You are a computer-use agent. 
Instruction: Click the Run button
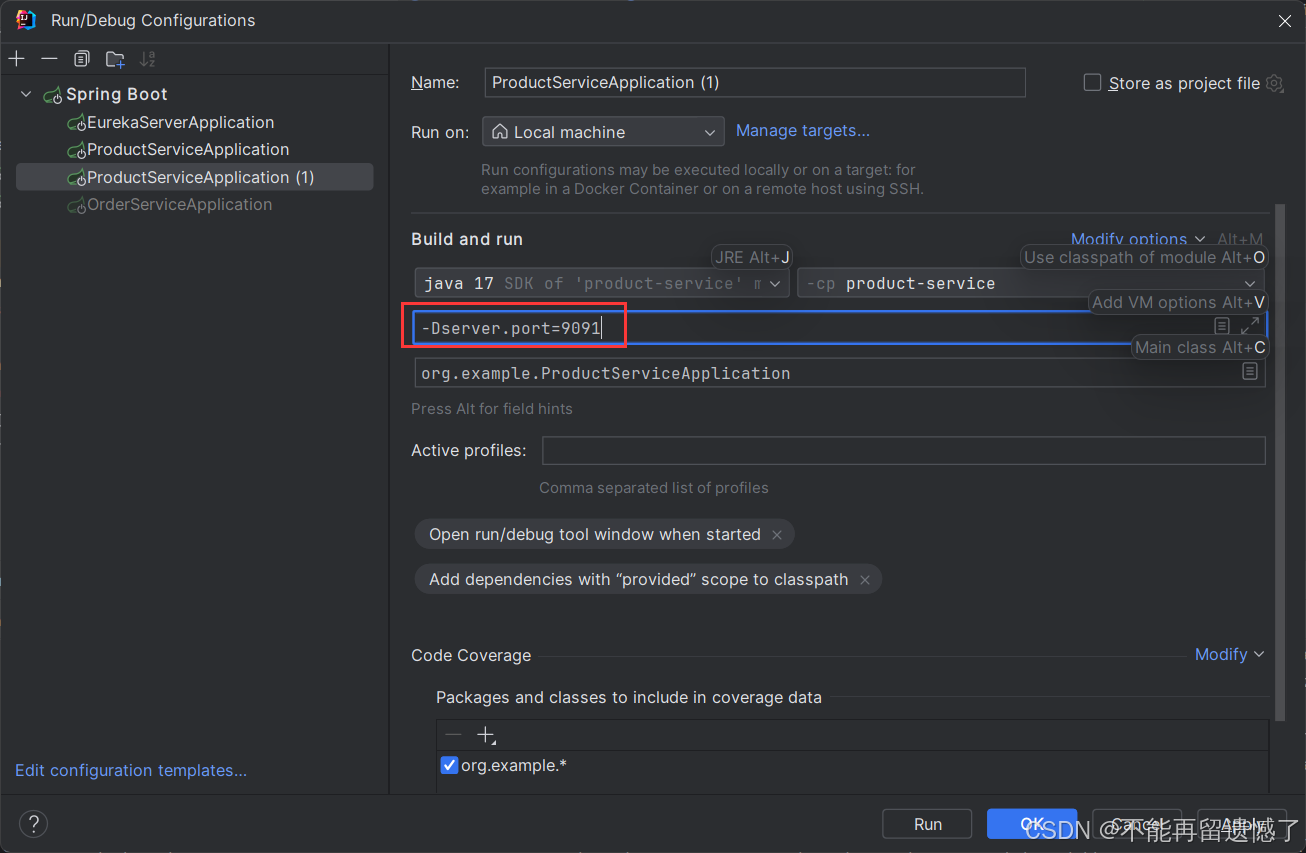tap(927, 824)
